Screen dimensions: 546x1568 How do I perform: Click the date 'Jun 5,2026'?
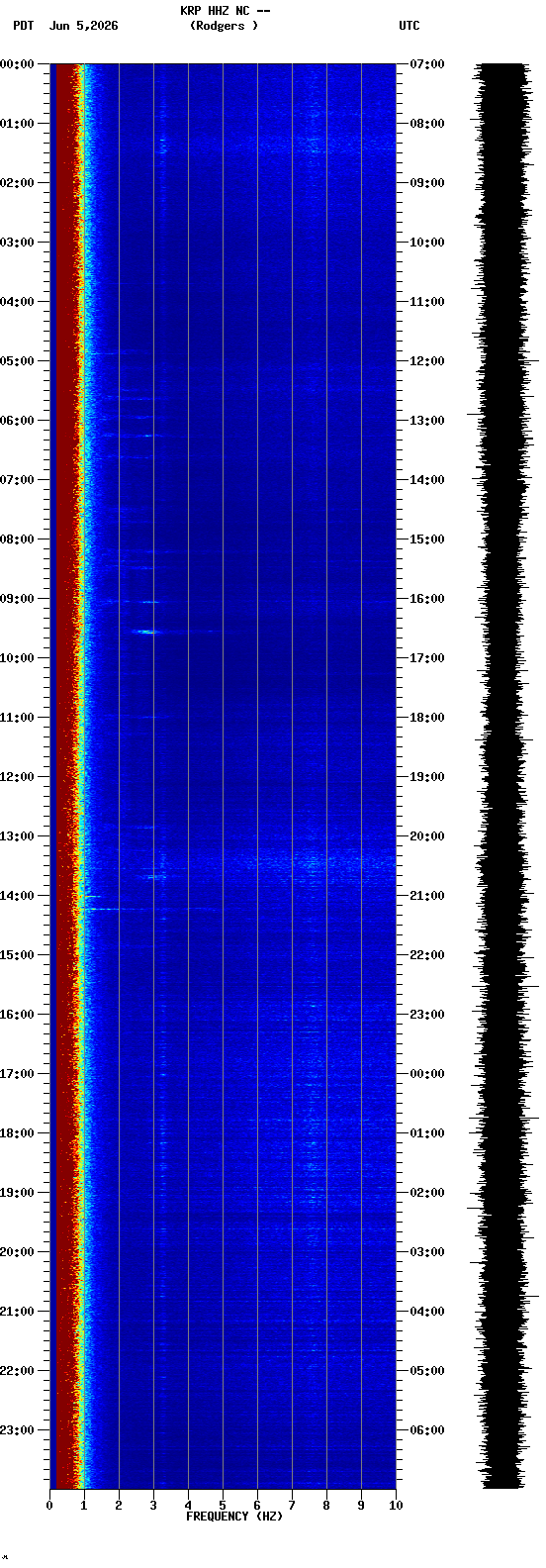click(83, 26)
